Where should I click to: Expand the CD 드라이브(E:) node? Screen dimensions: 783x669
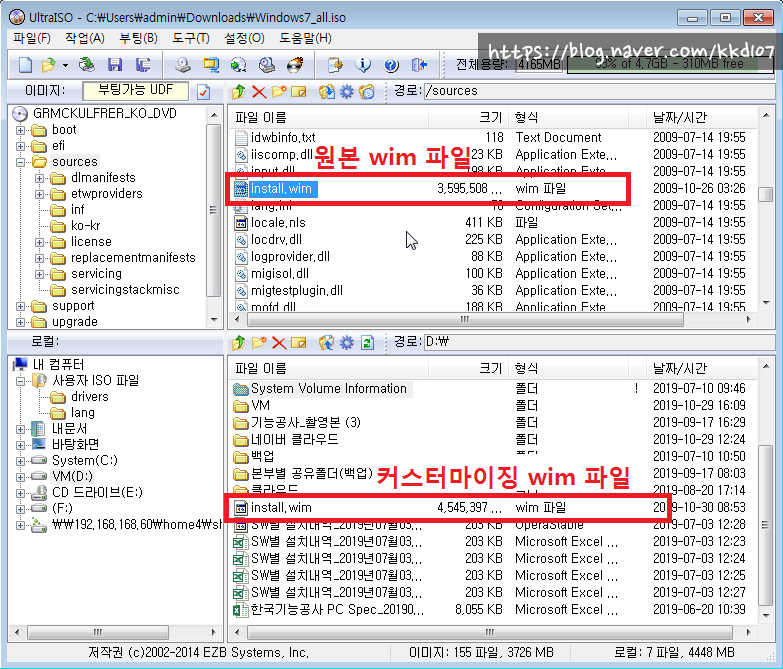pyautogui.click(x=20, y=493)
